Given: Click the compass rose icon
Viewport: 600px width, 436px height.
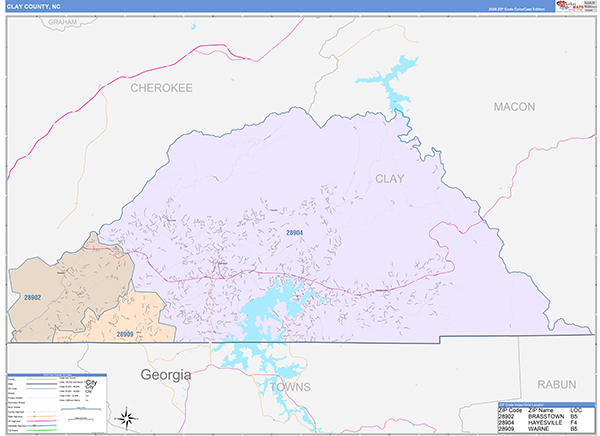Looking at the screenshot, I should [127, 418].
